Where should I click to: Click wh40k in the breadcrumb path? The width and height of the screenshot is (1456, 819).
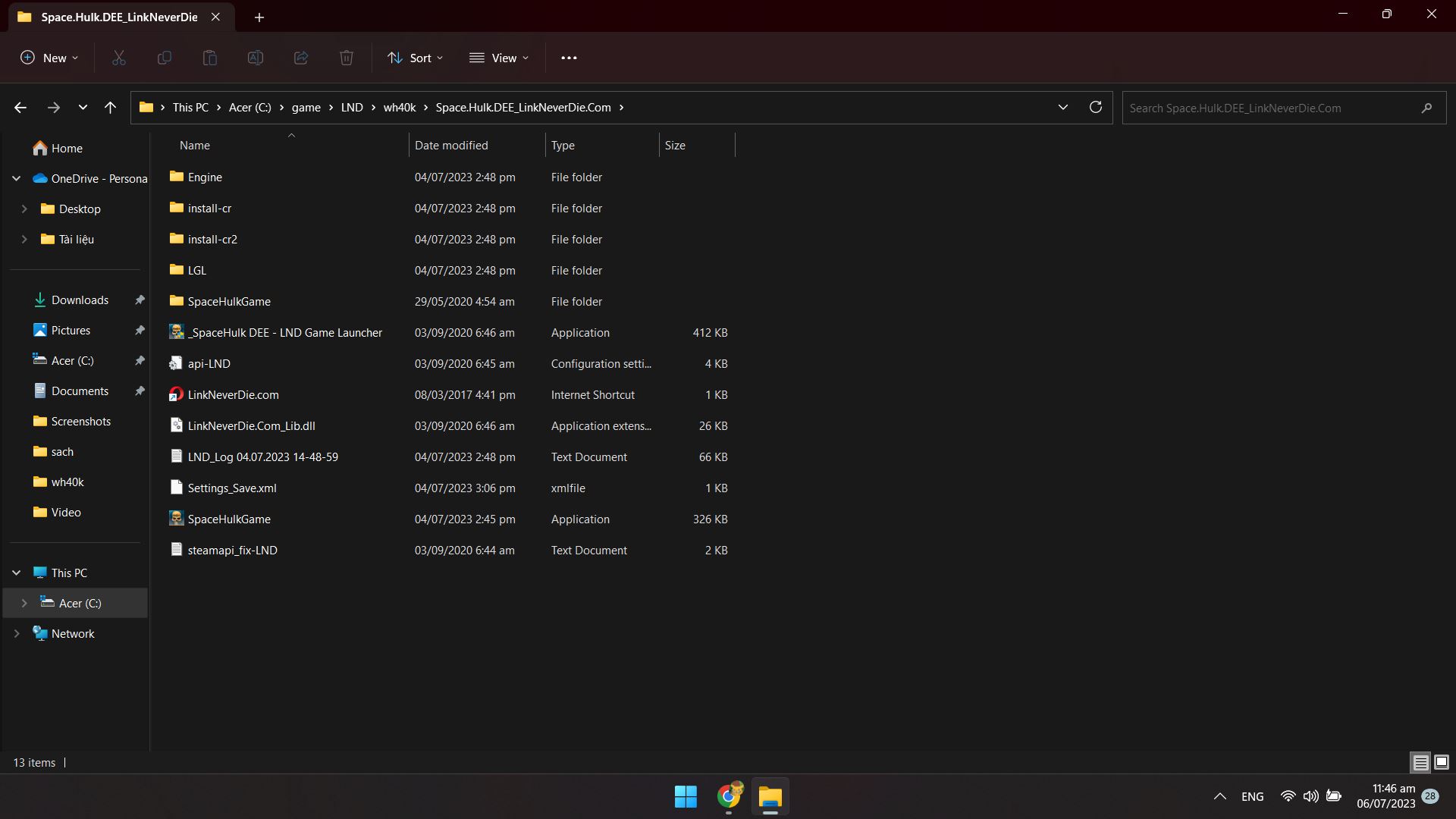click(x=399, y=108)
